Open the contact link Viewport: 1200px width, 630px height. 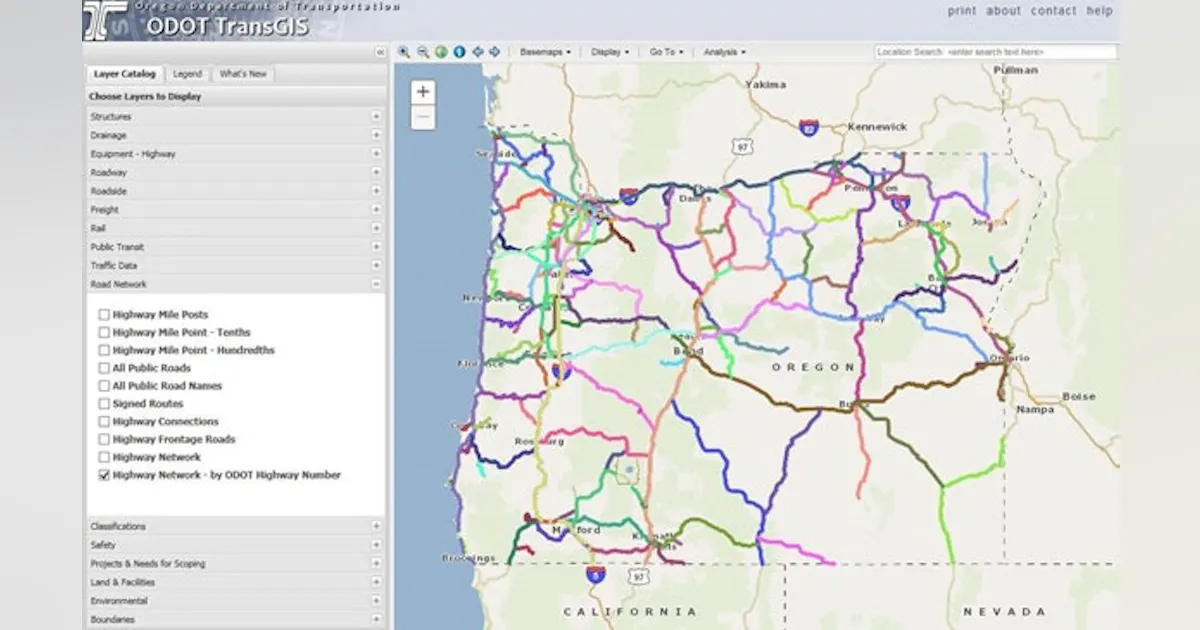click(1054, 11)
